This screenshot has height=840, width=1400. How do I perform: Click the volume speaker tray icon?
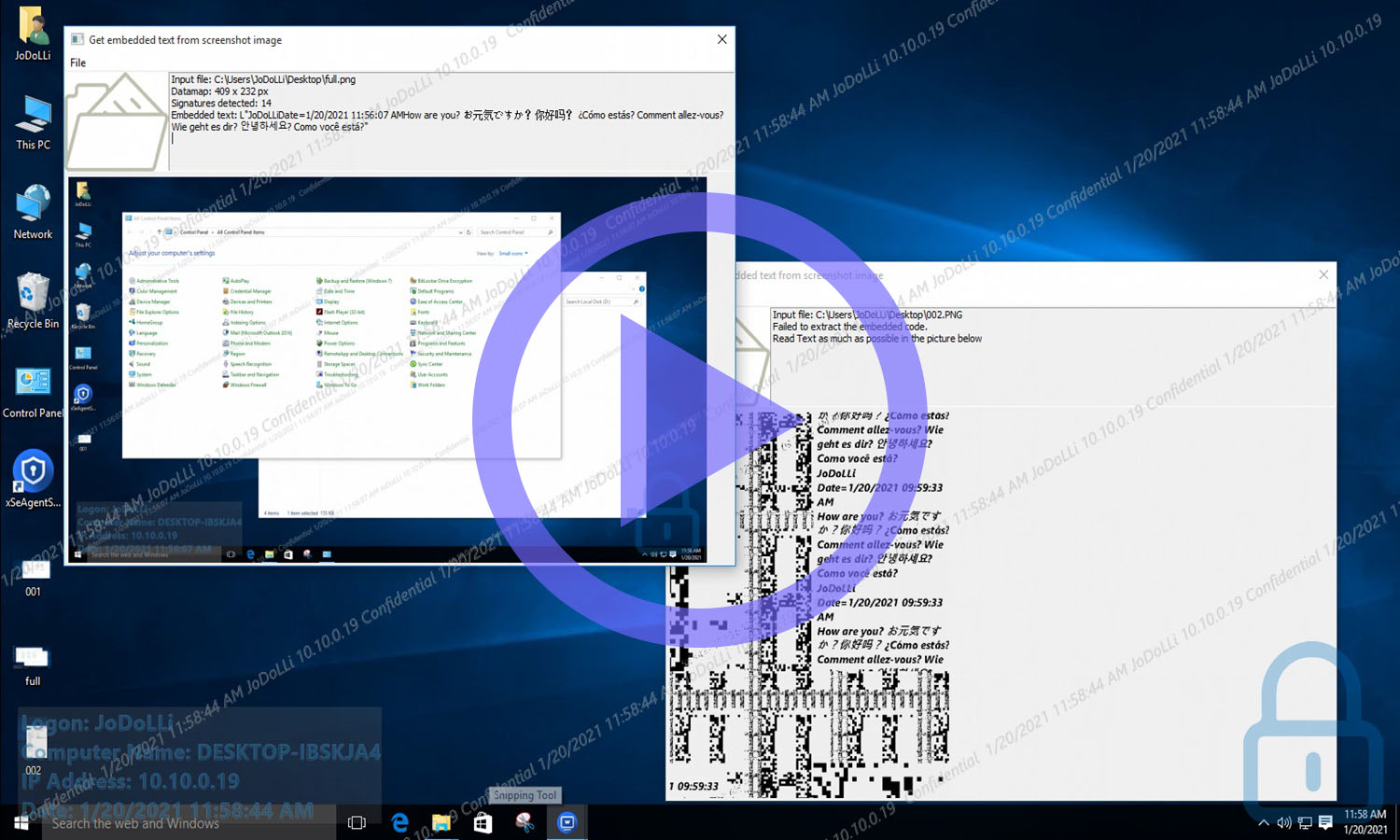pyautogui.click(x=1283, y=822)
